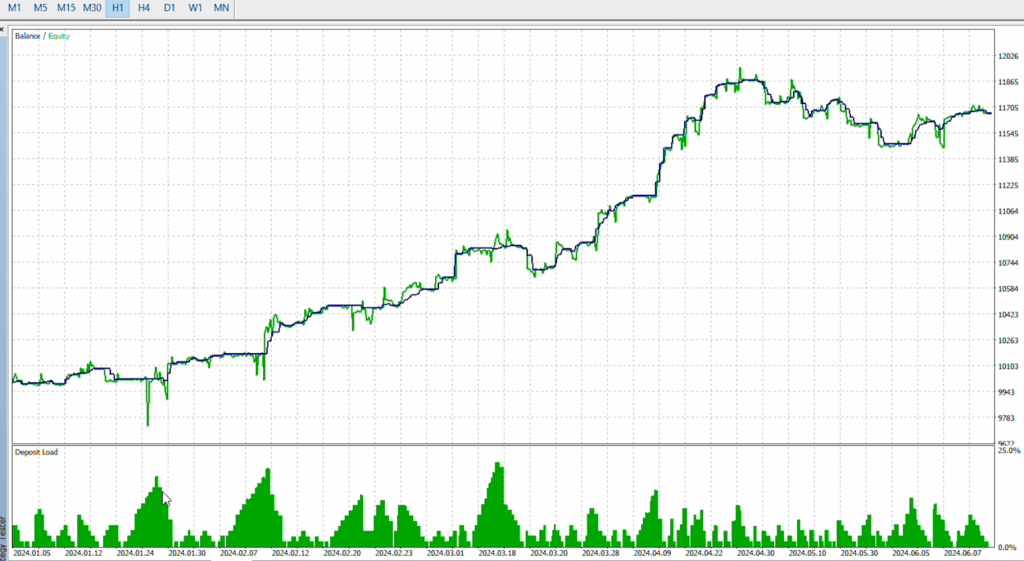Image resolution: width=1024 pixels, height=561 pixels.
Task: Close the tester panel with the small x
Action: 3,30
